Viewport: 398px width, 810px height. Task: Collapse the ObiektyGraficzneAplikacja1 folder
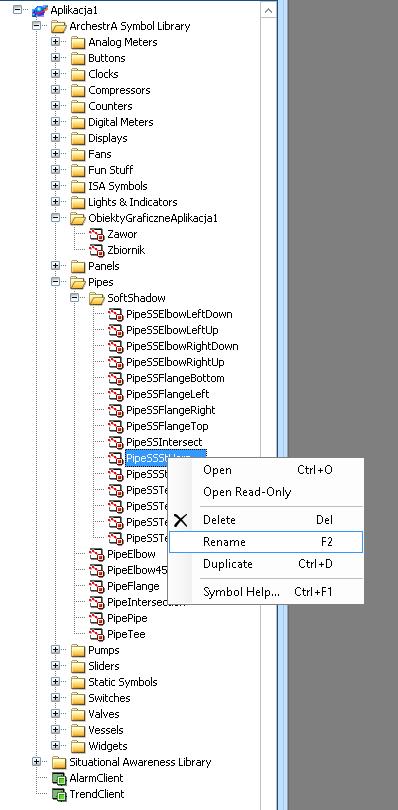[55, 218]
